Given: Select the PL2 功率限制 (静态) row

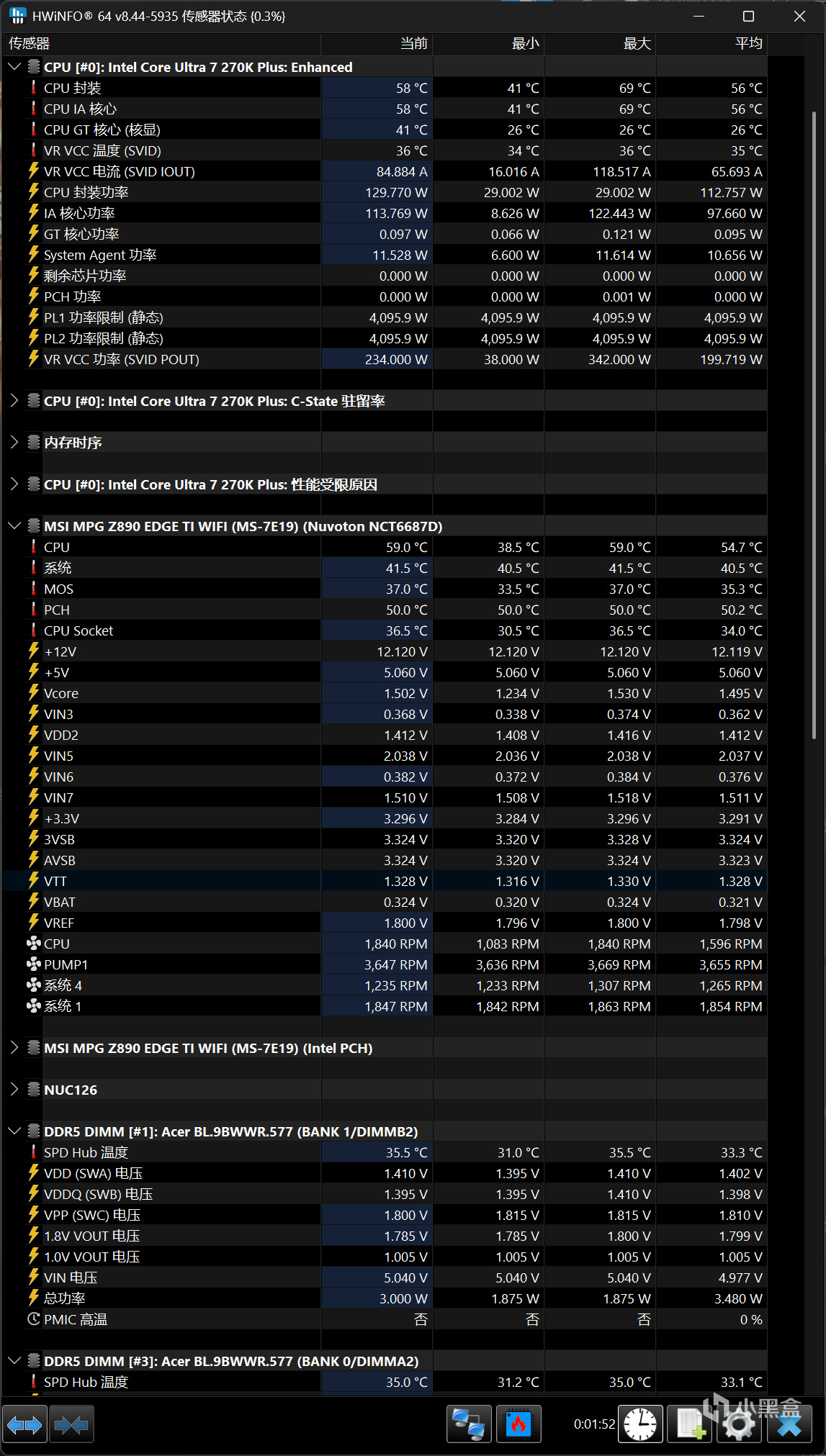Looking at the screenshot, I should tap(385, 338).
